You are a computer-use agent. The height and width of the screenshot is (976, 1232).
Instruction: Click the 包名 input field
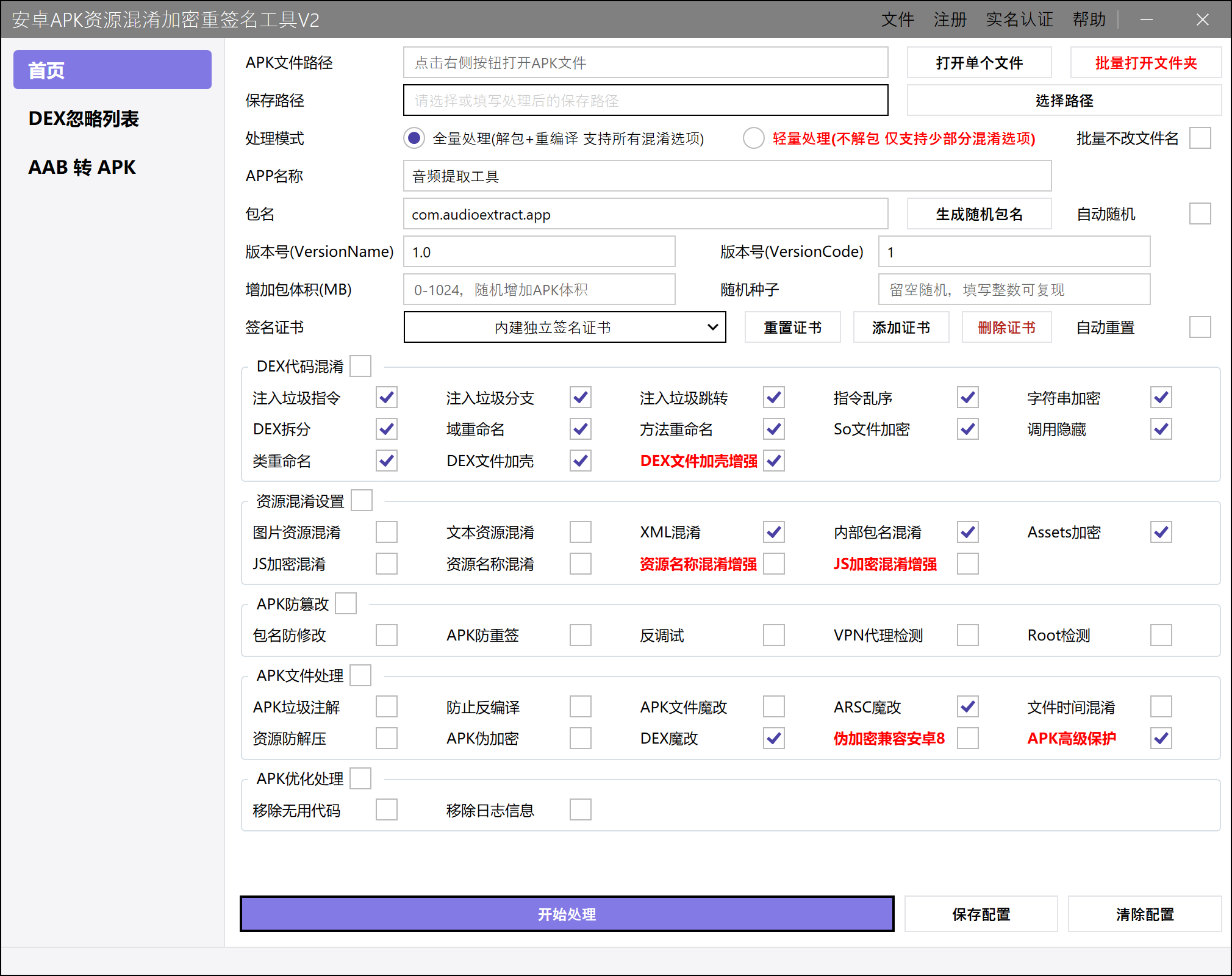645,214
